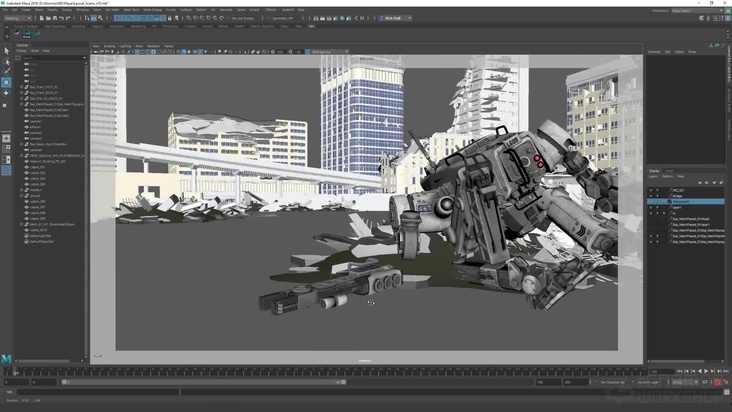Open the Renderer menu in the viewport panel
The image size is (732, 412).
(x=153, y=46)
